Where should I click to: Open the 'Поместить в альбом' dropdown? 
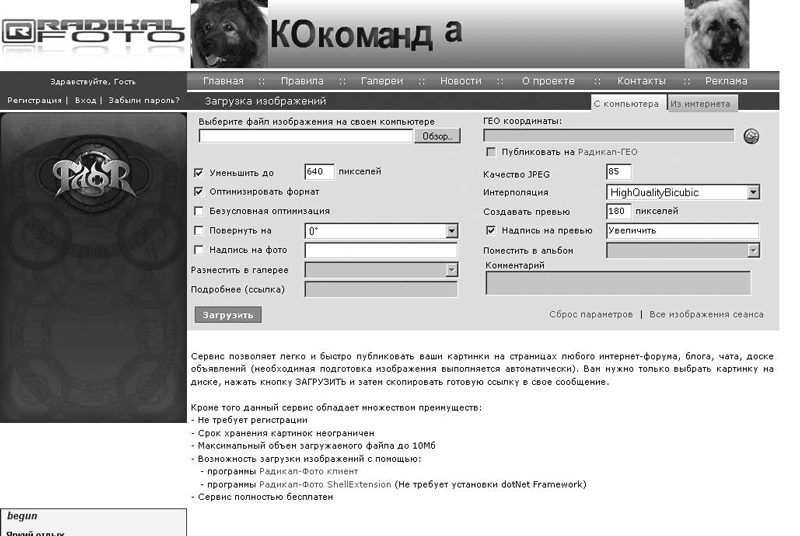click(752, 251)
